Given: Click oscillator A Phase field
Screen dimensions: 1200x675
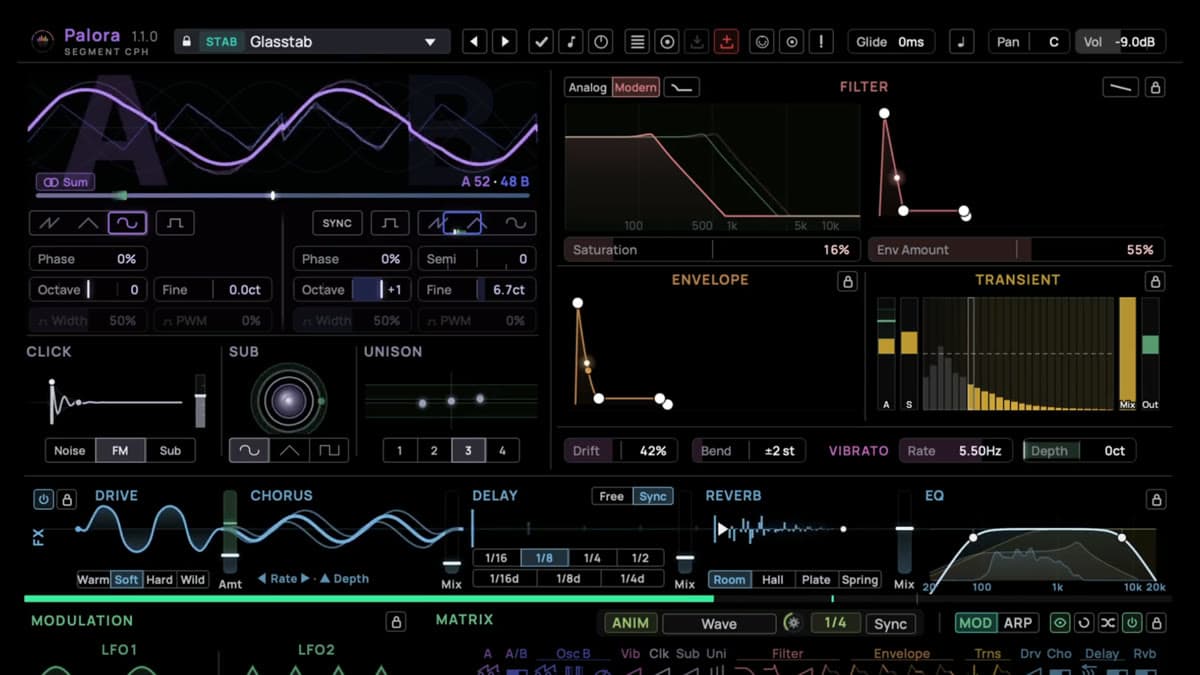Looking at the screenshot, I should tap(88, 258).
